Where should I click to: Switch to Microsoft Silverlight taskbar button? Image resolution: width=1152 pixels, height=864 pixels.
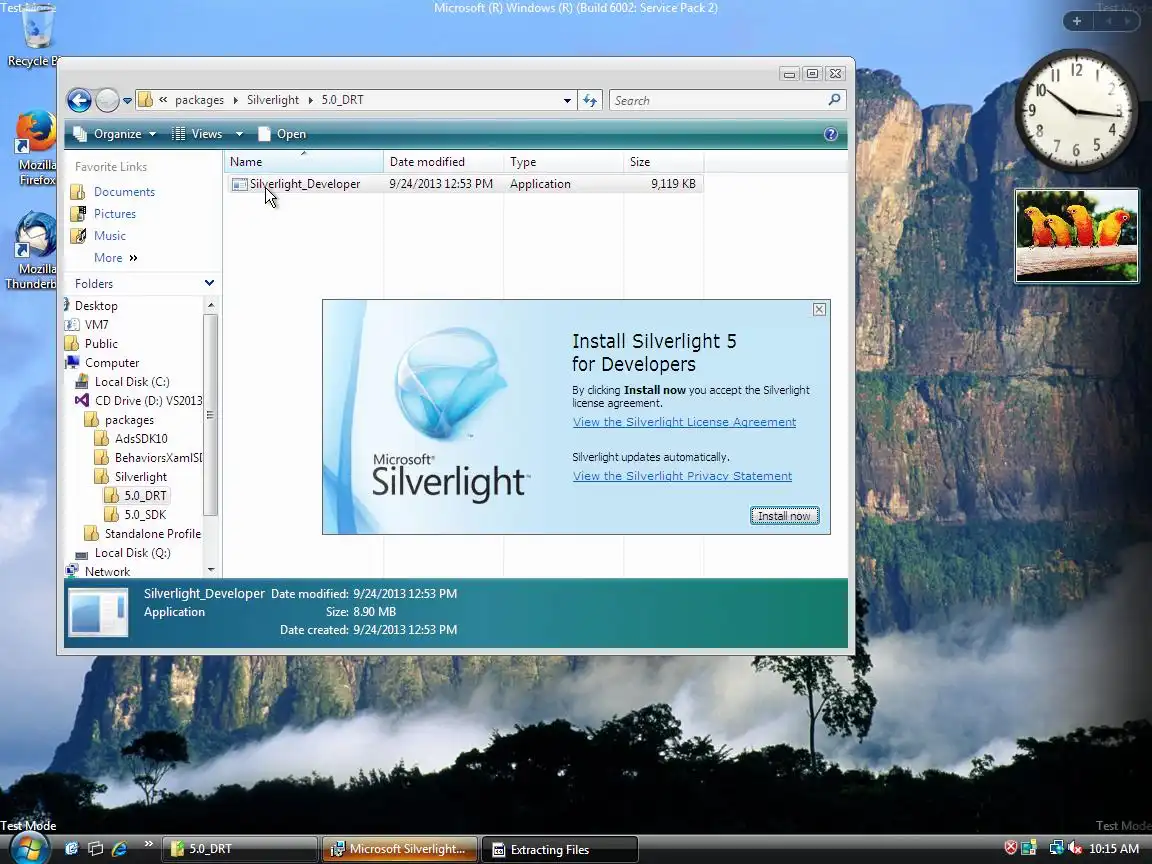[x=399, y=849]
